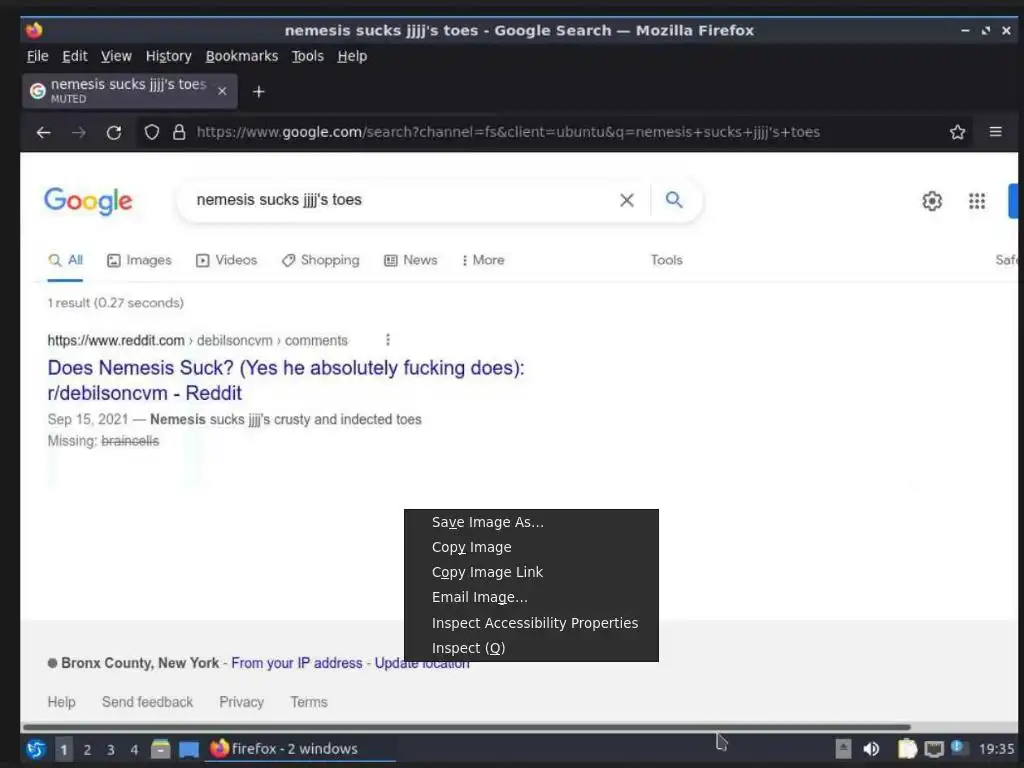
Task: Choose Save Image As from context menu
Action: pyautogui.click(x=531, y=522)
